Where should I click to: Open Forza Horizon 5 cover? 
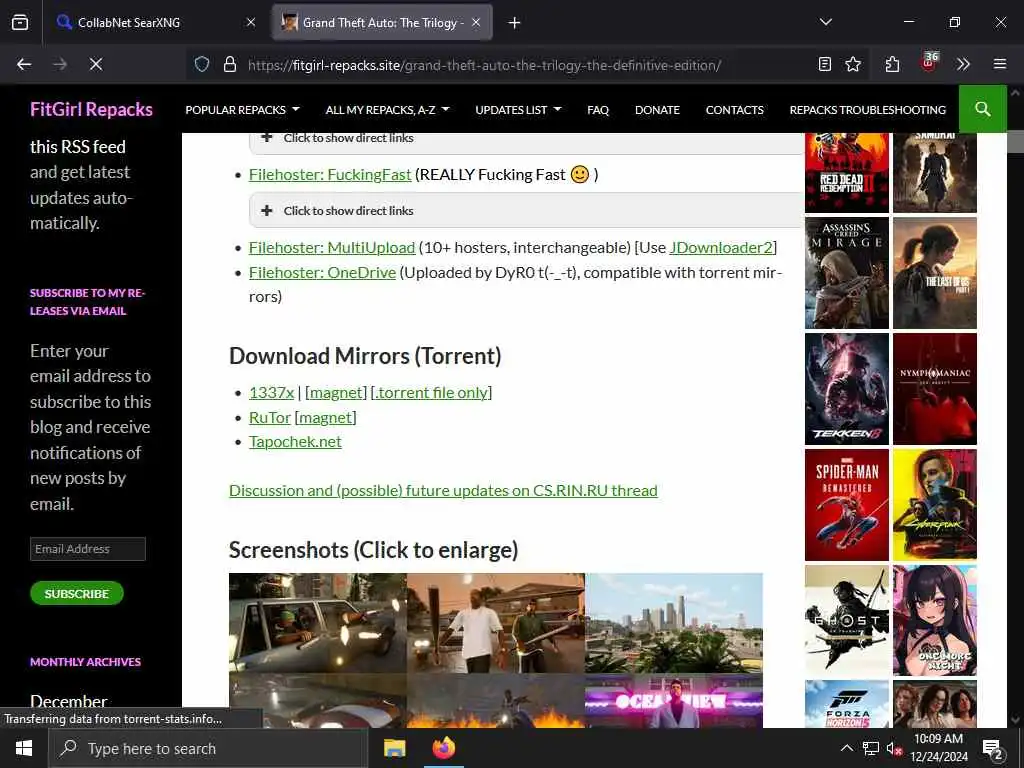point(846,704)
